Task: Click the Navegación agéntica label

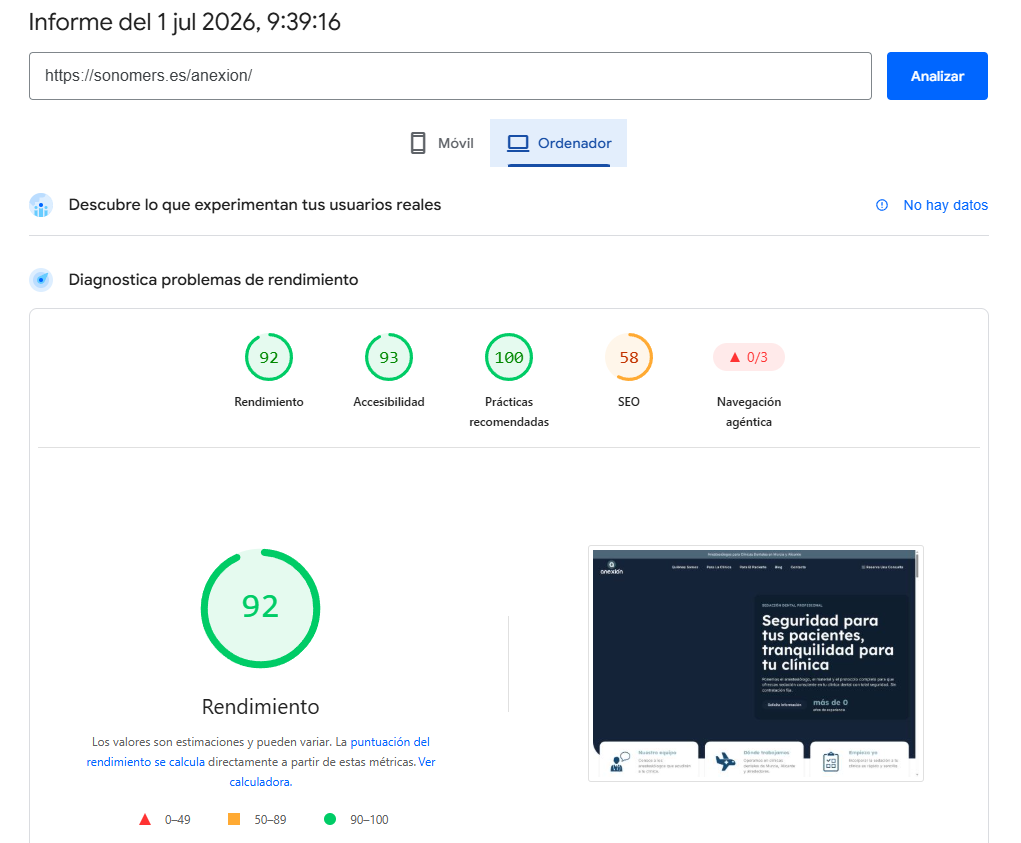Action: pyautogui.click(x=749, y=411)
